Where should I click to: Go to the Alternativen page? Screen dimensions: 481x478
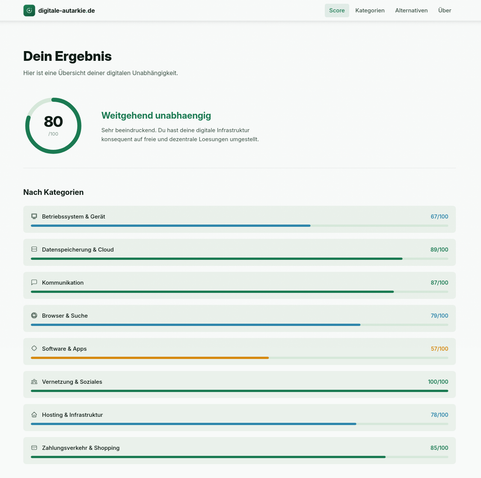(x=411, y=11)
